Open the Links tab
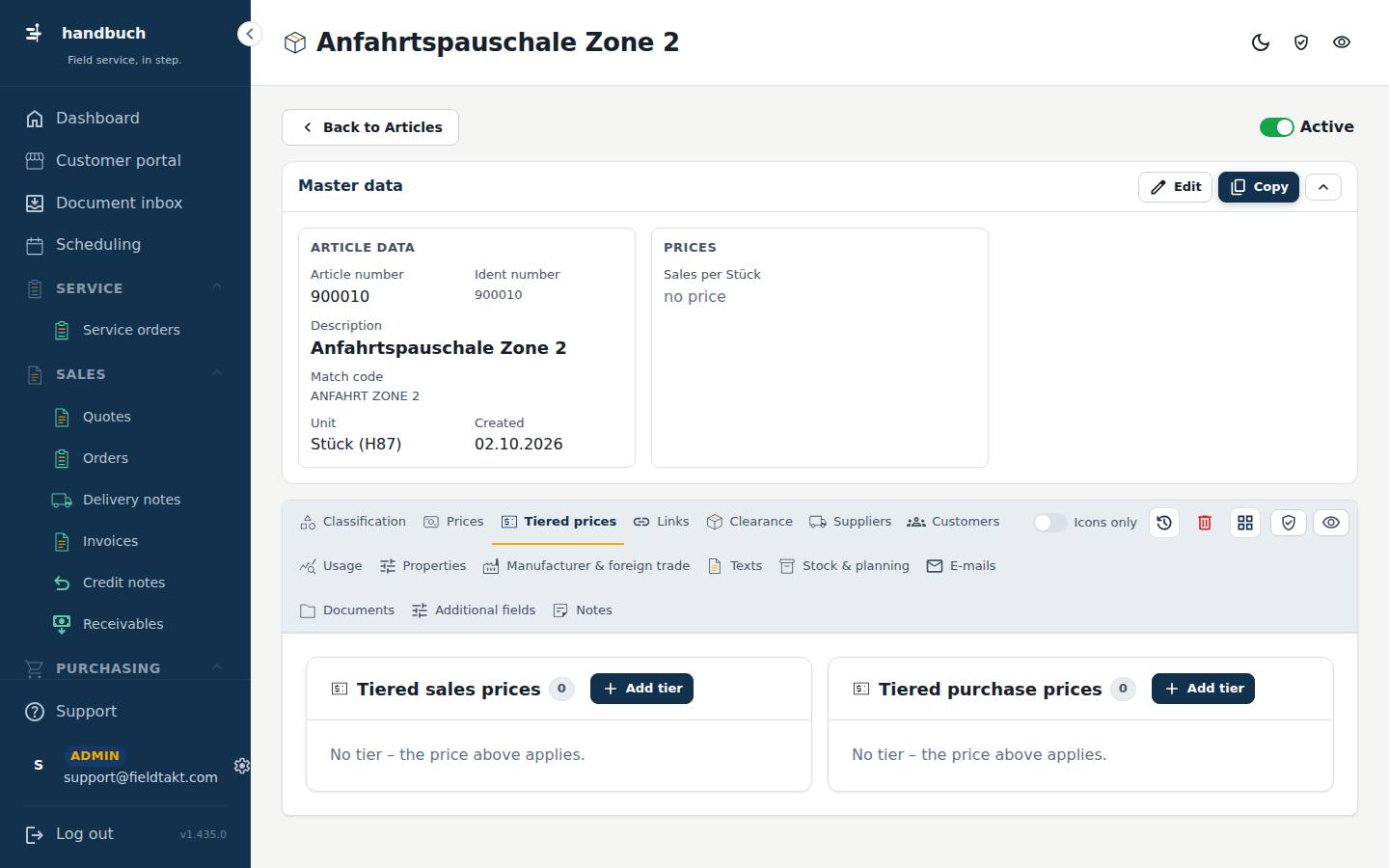Image resolution: width=1389 pixels, height=868 pixels. [661, 522]
